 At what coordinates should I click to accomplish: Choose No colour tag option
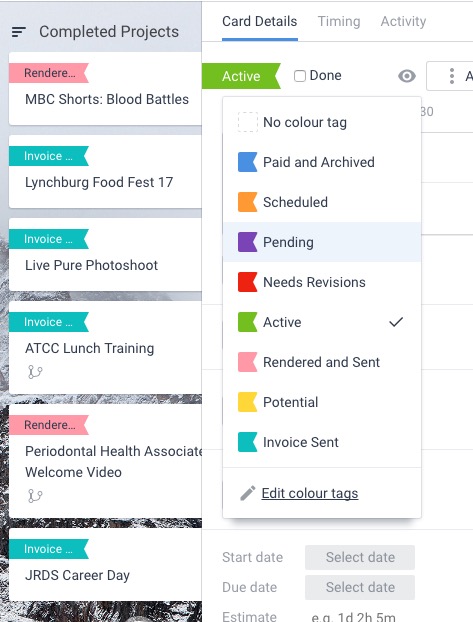[x=322, y=122]
